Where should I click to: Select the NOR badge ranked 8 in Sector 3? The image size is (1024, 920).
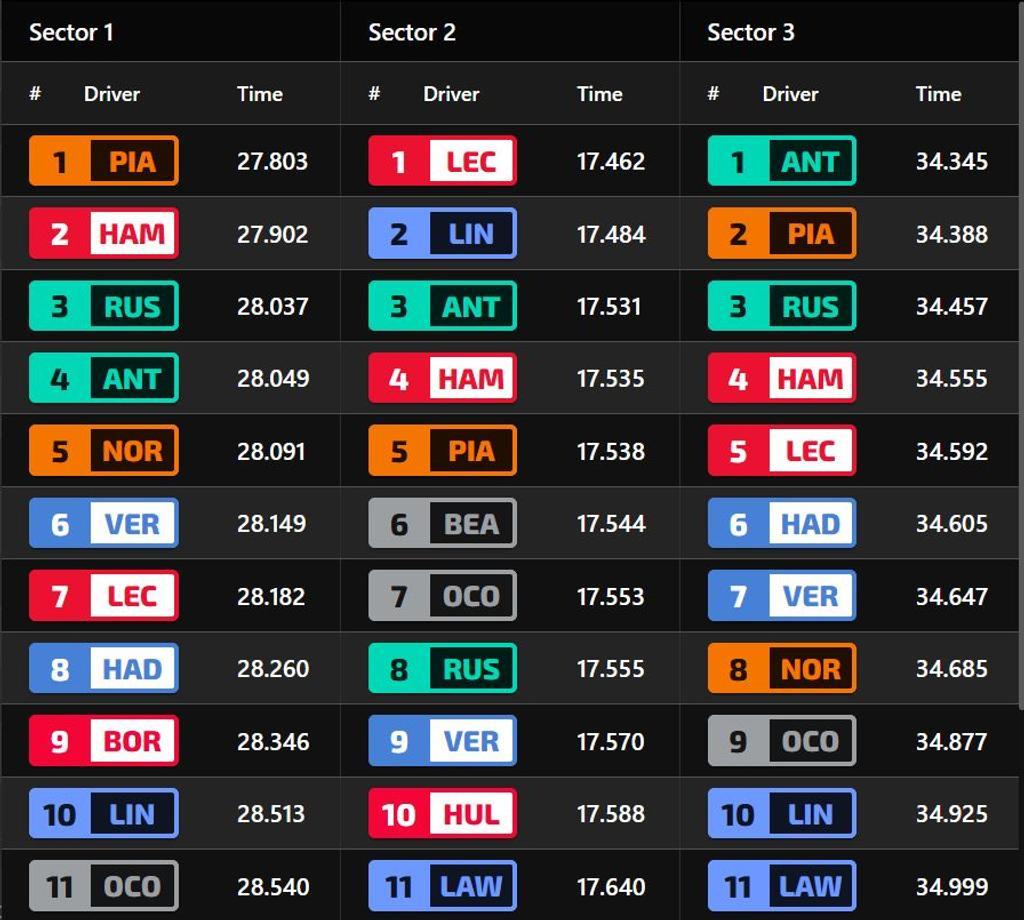[x=782, y=668]
